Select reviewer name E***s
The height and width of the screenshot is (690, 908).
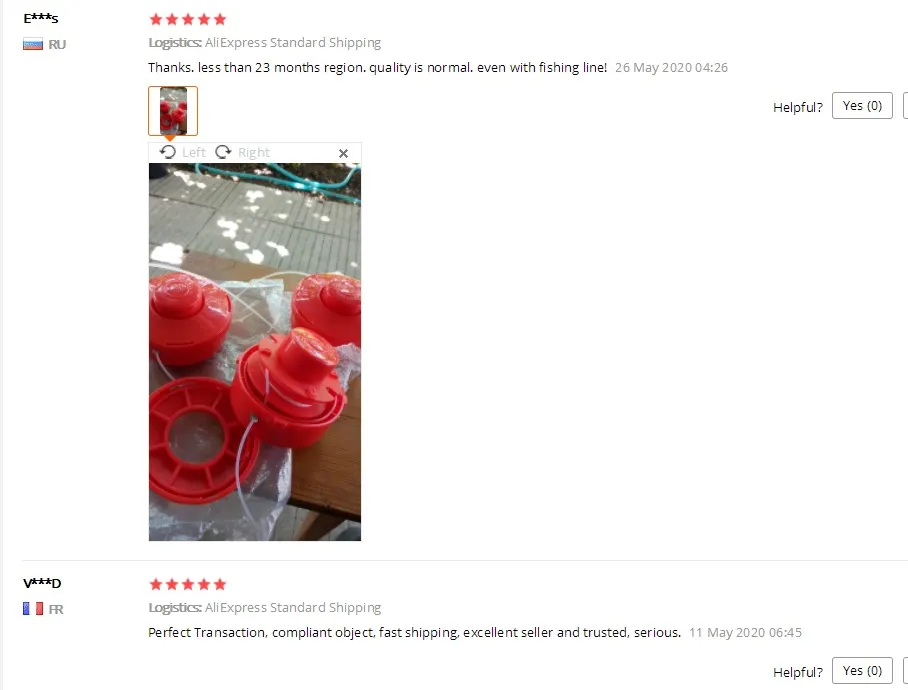[41, 19]
